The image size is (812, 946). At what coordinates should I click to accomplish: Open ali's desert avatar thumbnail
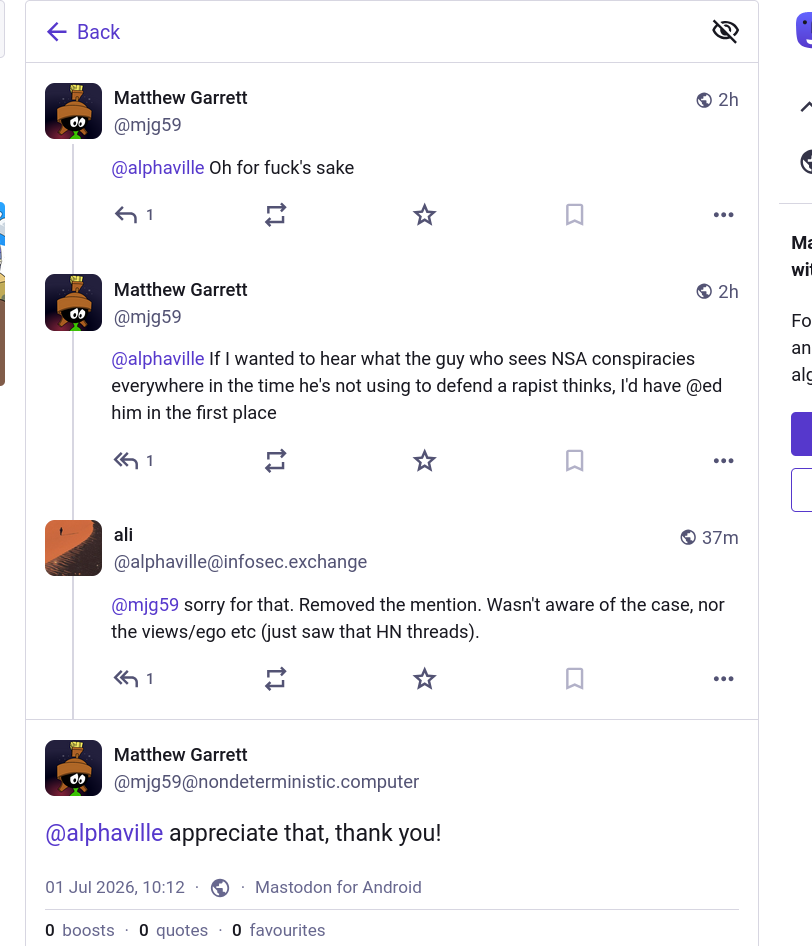tap(74, 548)
